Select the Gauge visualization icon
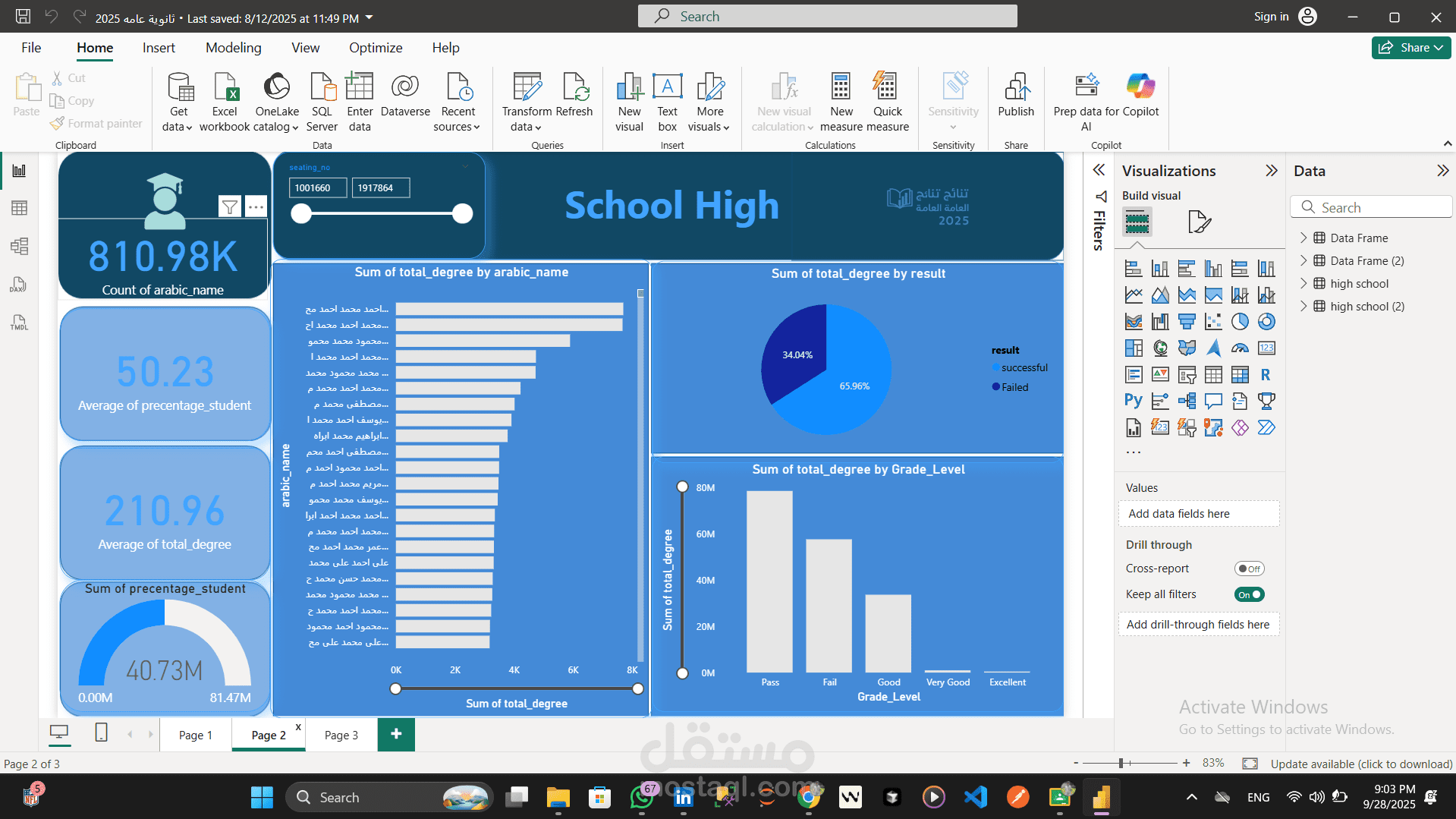The height and width of the screenshot is (819, 1456). pos(1240,348)
